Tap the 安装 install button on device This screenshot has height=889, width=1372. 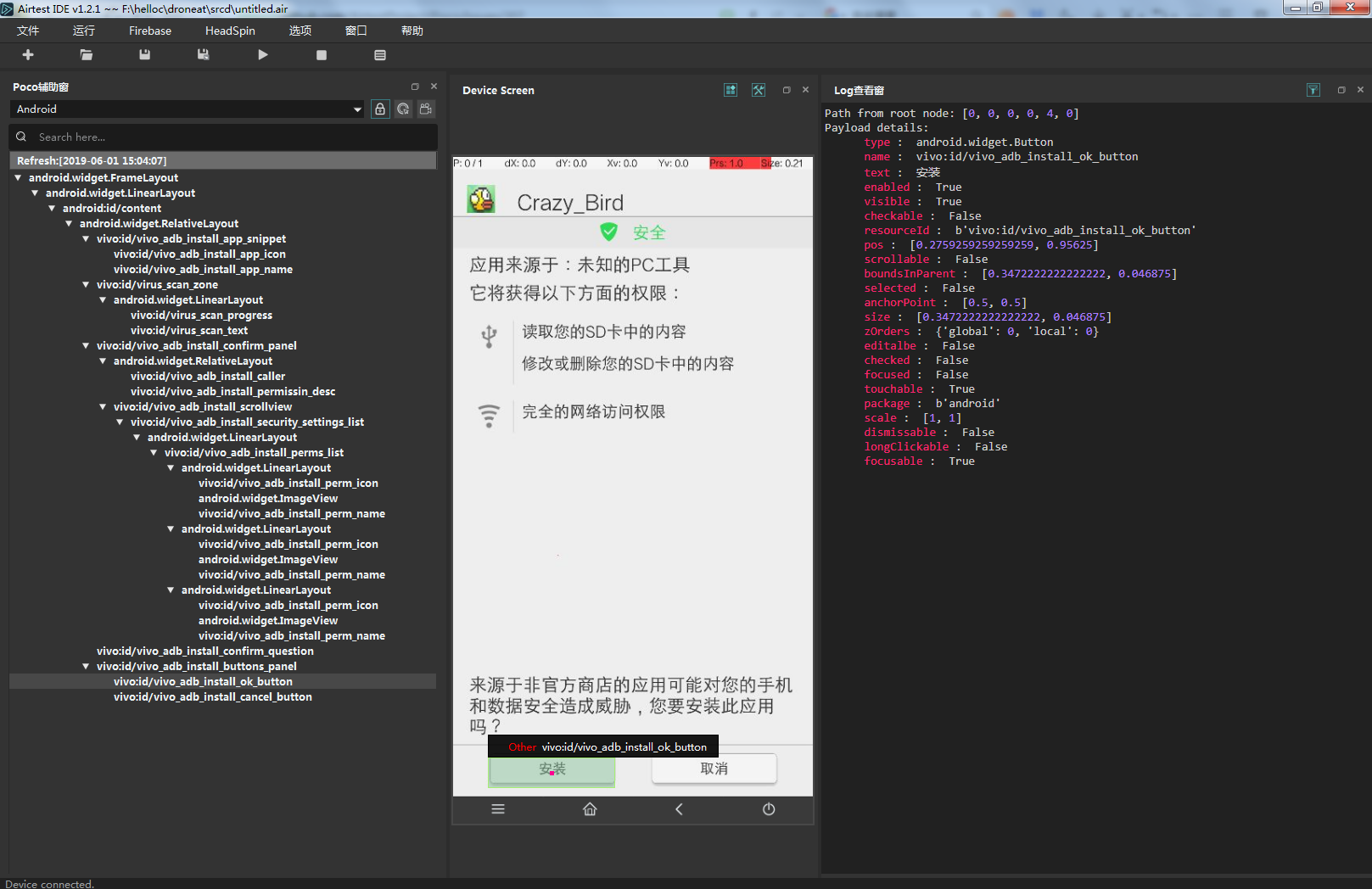pyautogui.click(x=552, y=769)
